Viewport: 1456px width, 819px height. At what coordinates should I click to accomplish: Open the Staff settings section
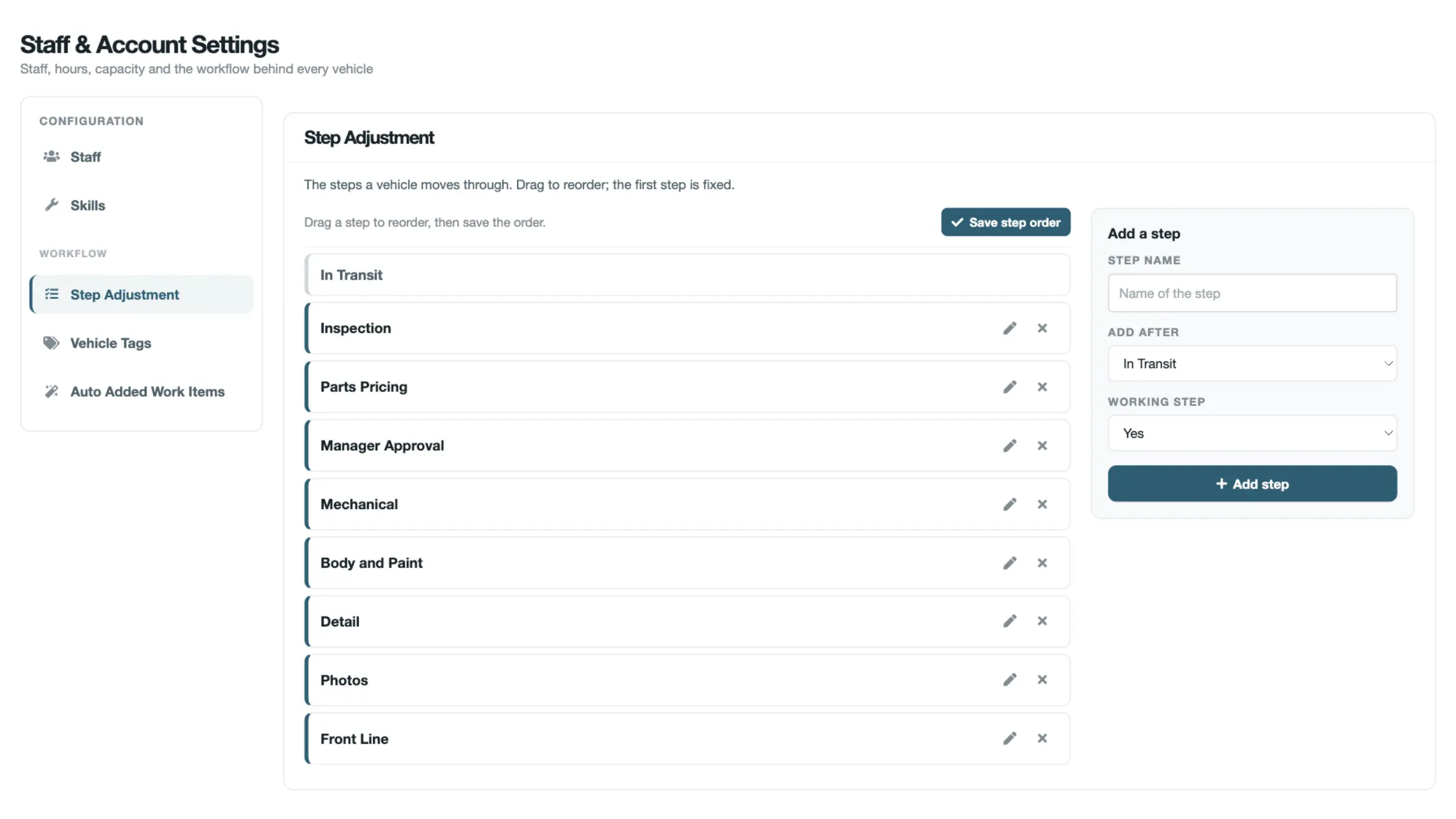(141, 157)
